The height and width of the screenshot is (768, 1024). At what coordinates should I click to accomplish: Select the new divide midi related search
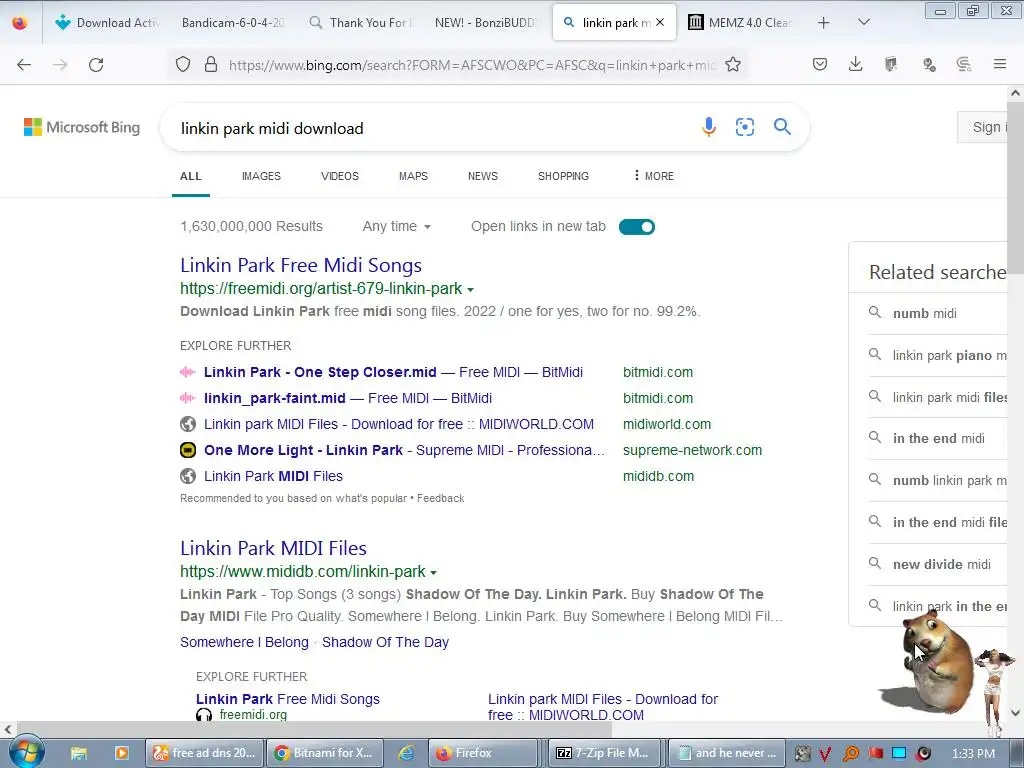942,564
